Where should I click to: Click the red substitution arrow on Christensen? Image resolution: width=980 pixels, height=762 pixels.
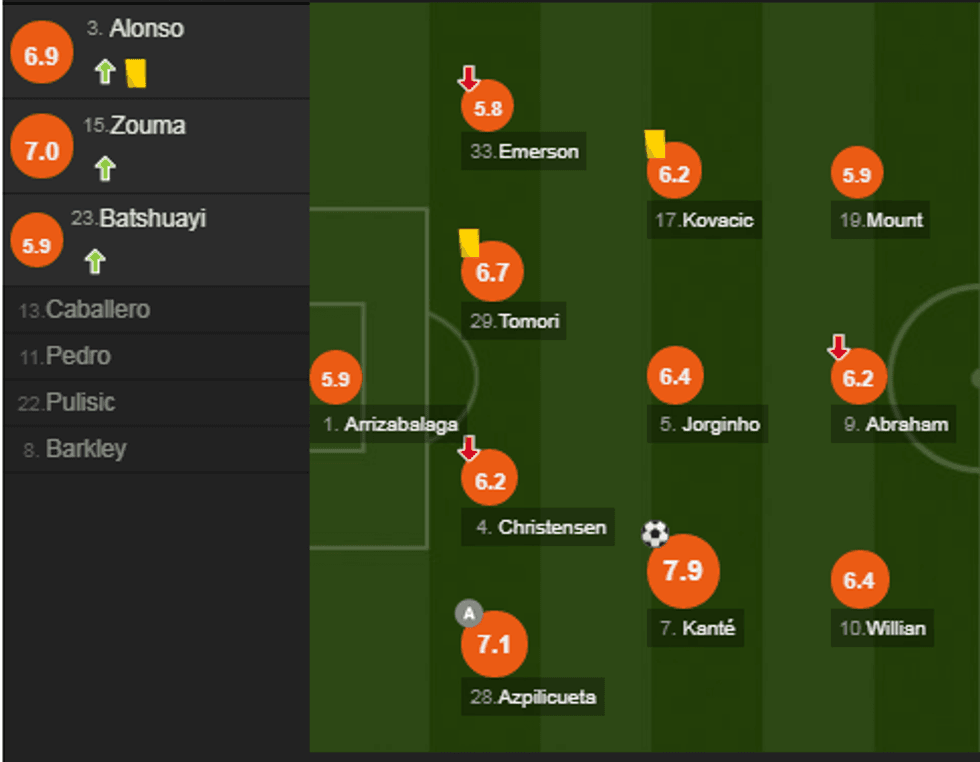click(x=468, y=448)
